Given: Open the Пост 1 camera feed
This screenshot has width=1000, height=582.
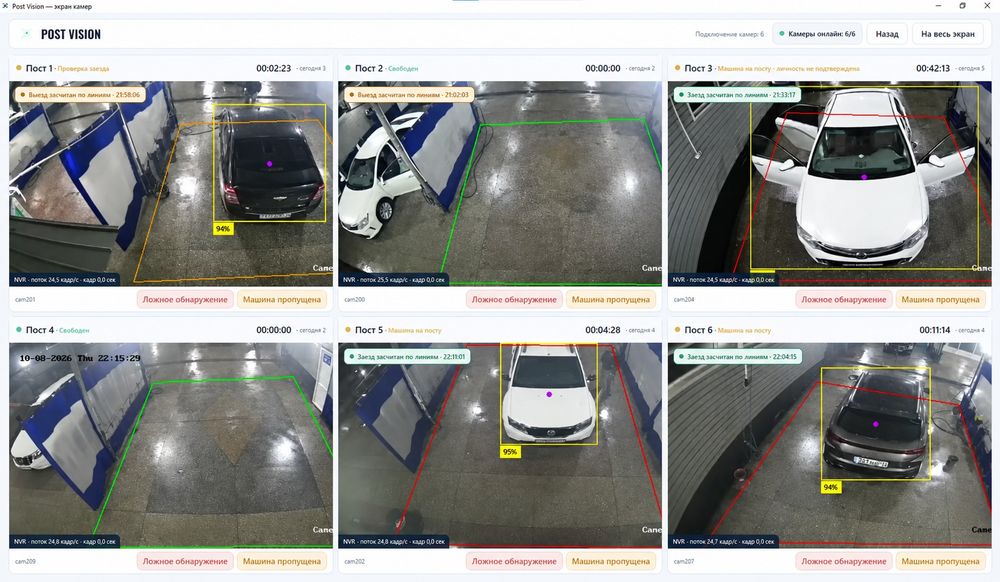Looking at the screenshot, I should (171, 184).
